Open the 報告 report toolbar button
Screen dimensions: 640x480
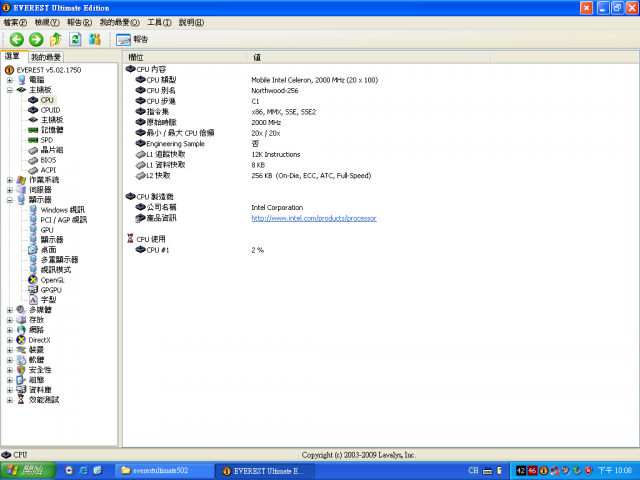(132, 40)
